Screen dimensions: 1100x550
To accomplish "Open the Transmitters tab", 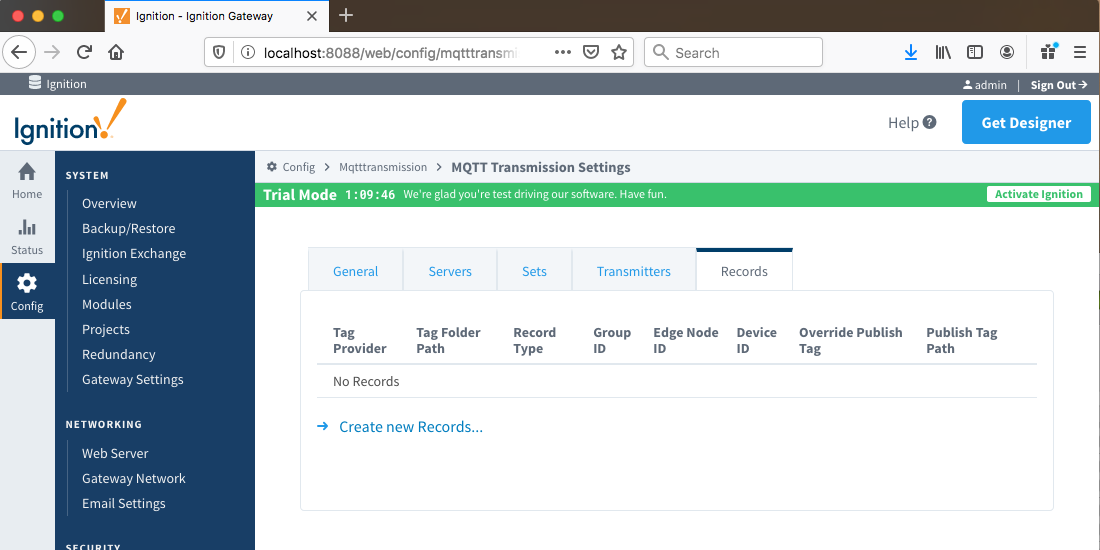I will pyautogui.click(x=634, y=271).
